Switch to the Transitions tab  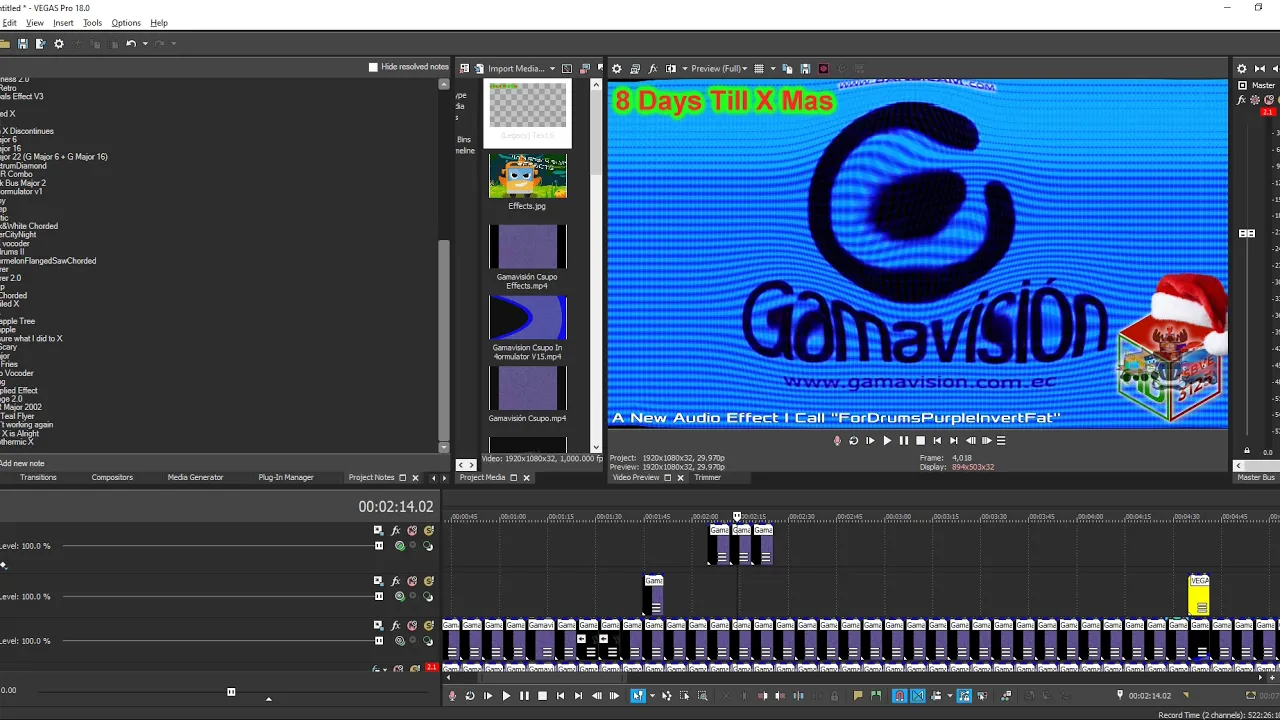coord(38,478)
